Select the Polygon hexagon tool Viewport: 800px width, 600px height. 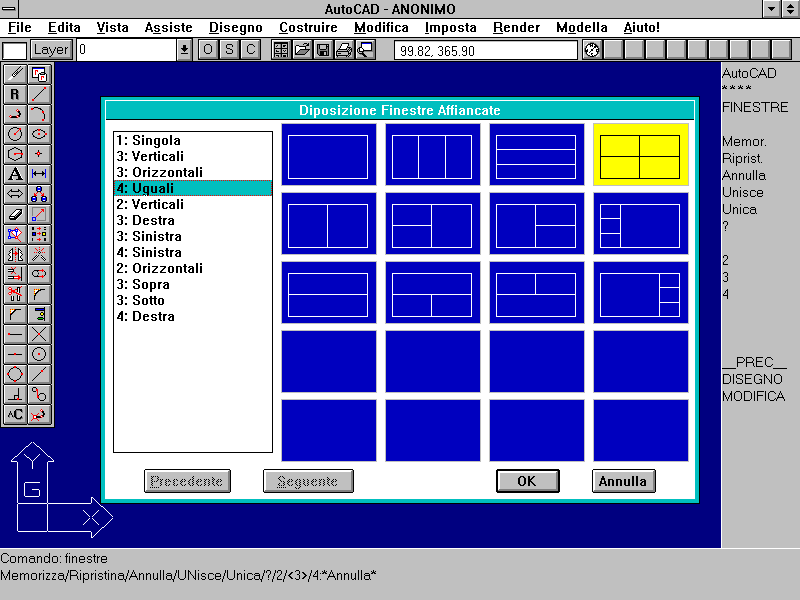point(15,154)
